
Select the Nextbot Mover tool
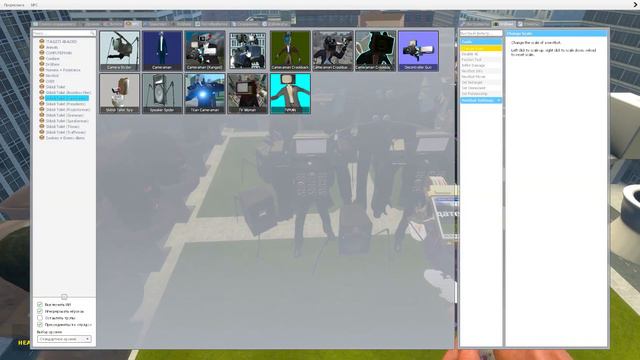tap(481, 77)
